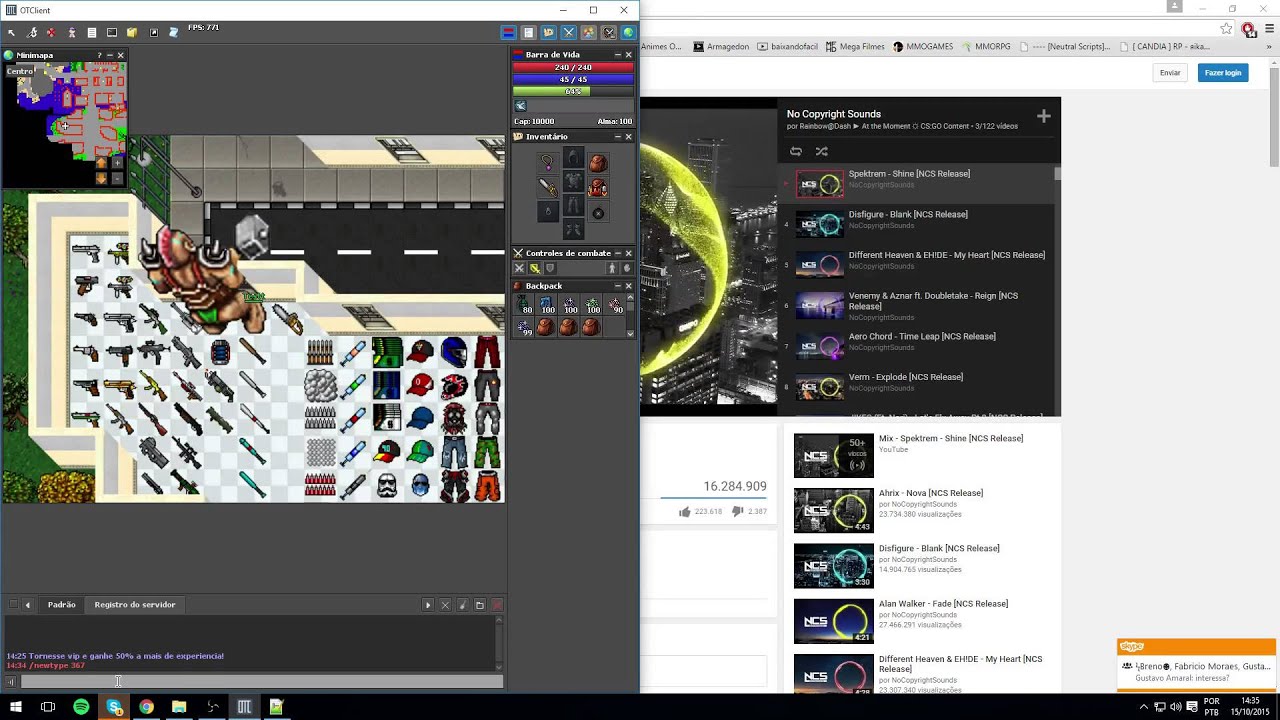
Task: Open the Mega Filmes bookmark in Chrome
Action: pyautogui.click(x=855, y=46)
